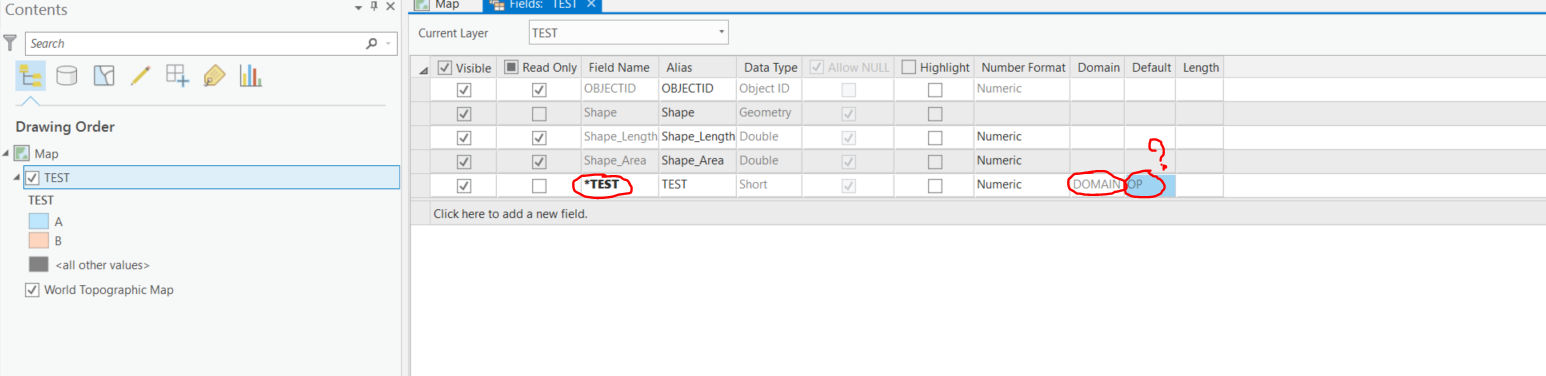The width and height of the screenshot is (1546, 376).
Task: Close the Fields: TEST tab
Action: pyautogui.click(x=591, y=4)
